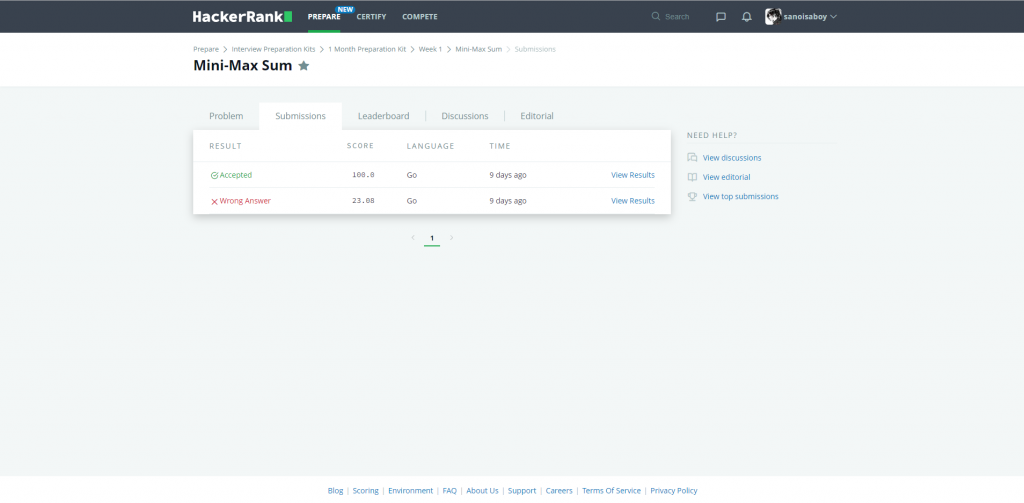
Task: Click the green Accepted check icon
Action: (214, 175)
